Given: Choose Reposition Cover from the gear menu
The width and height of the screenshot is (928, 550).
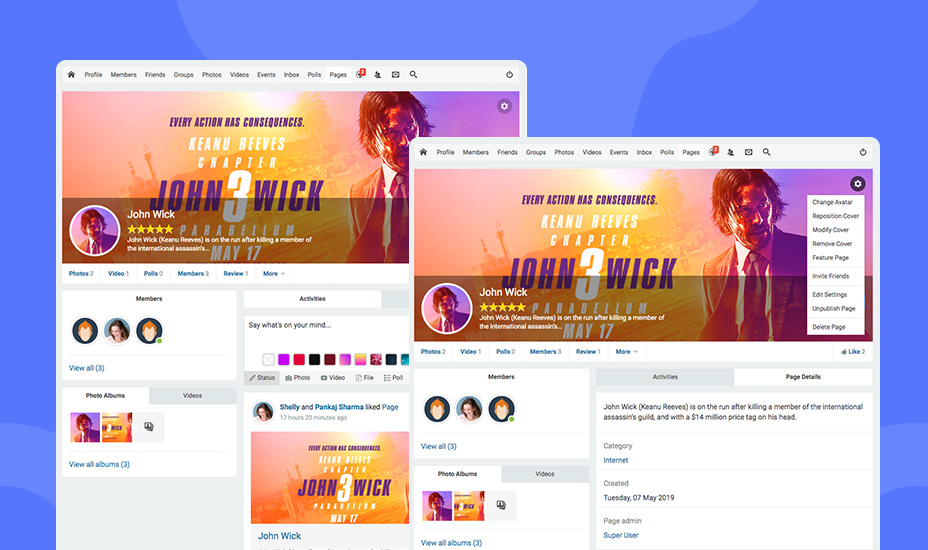Looking at the screenshot, I should click(835, 216).
